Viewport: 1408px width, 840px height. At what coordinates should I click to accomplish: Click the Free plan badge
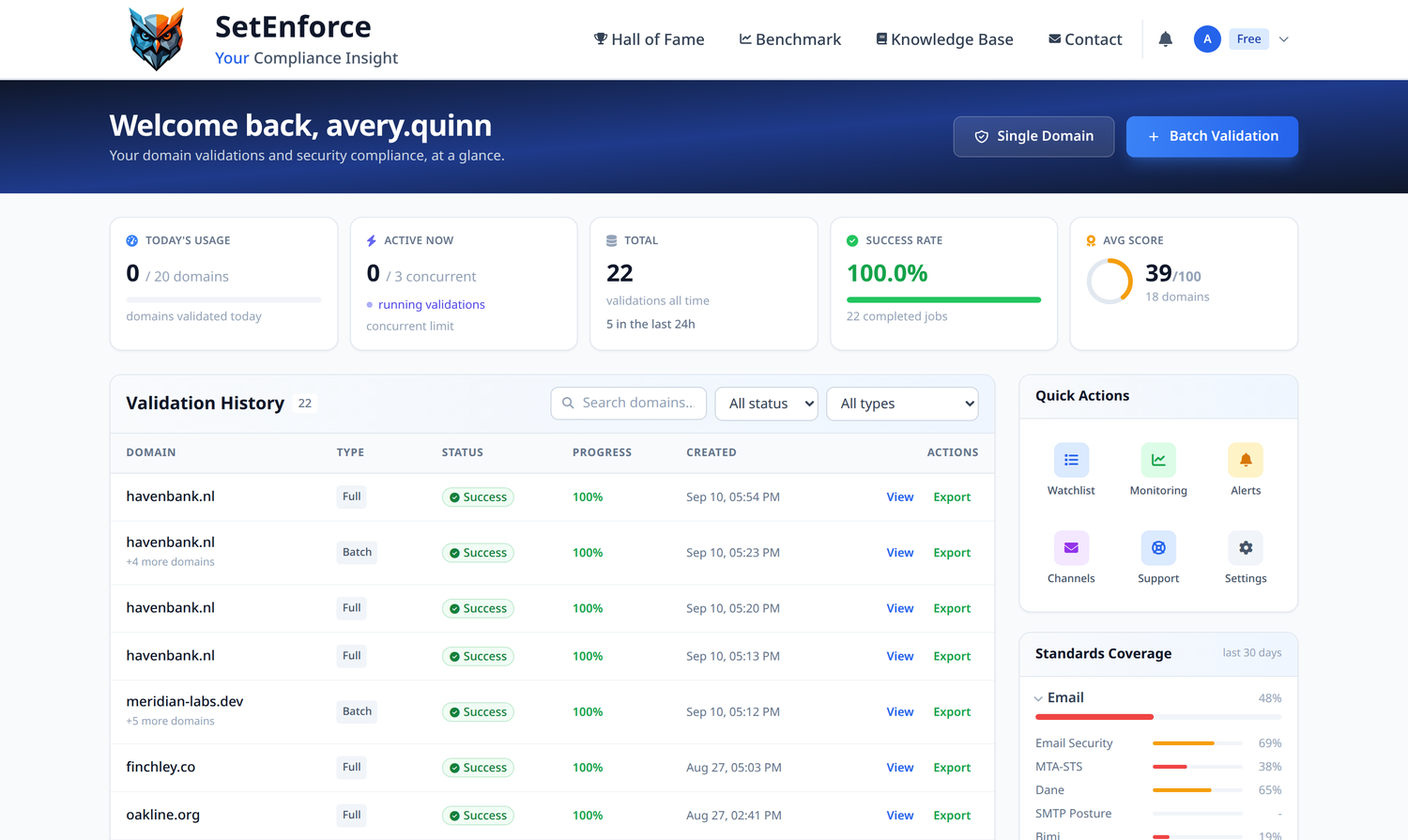(x=1248, y=39)
